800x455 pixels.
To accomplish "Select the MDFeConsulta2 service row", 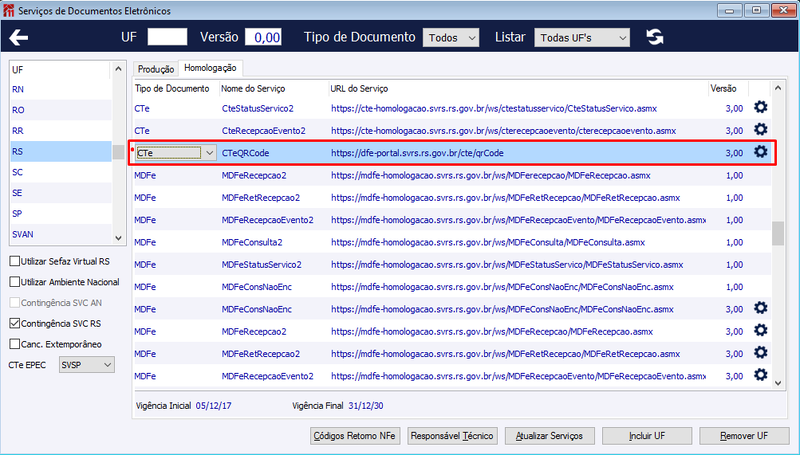I will pos(452,242).
